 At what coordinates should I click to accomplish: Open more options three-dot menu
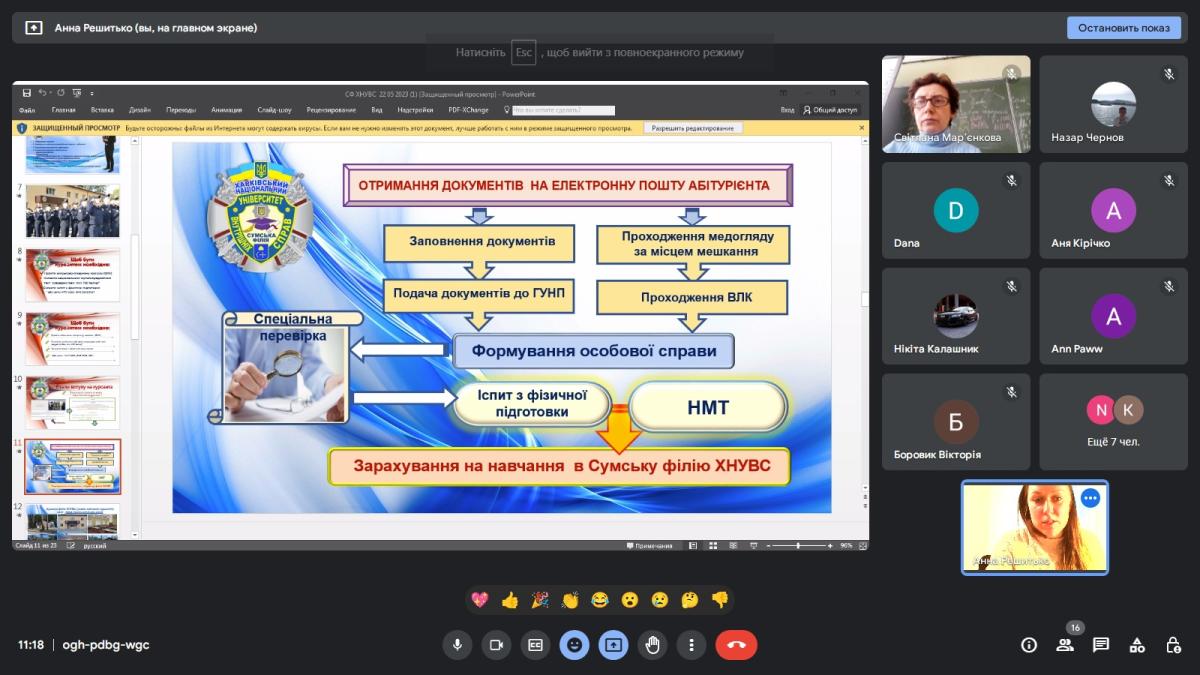(691, 645)
